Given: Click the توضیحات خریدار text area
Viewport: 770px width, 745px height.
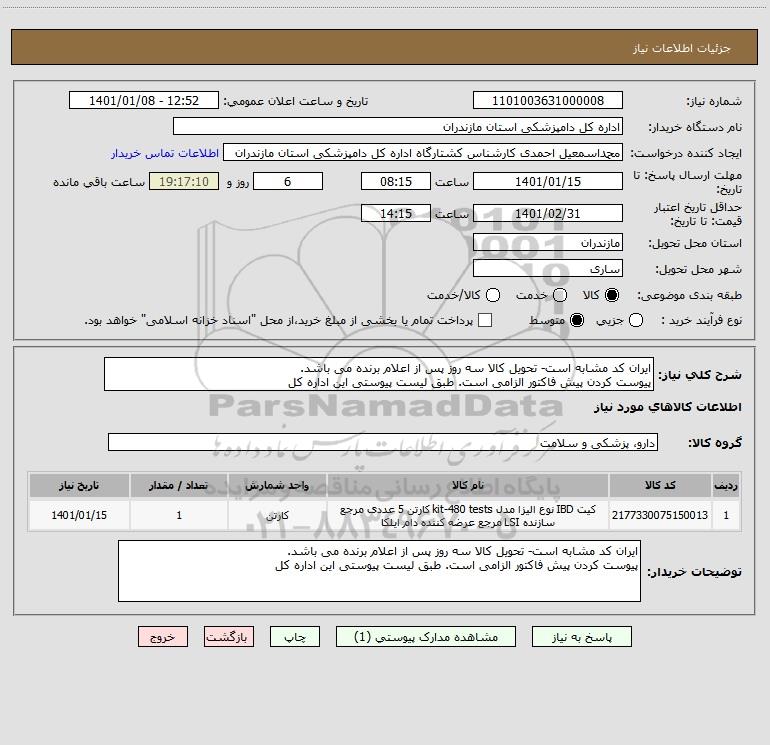Looking at the screenshot, I should pos(379,571).
